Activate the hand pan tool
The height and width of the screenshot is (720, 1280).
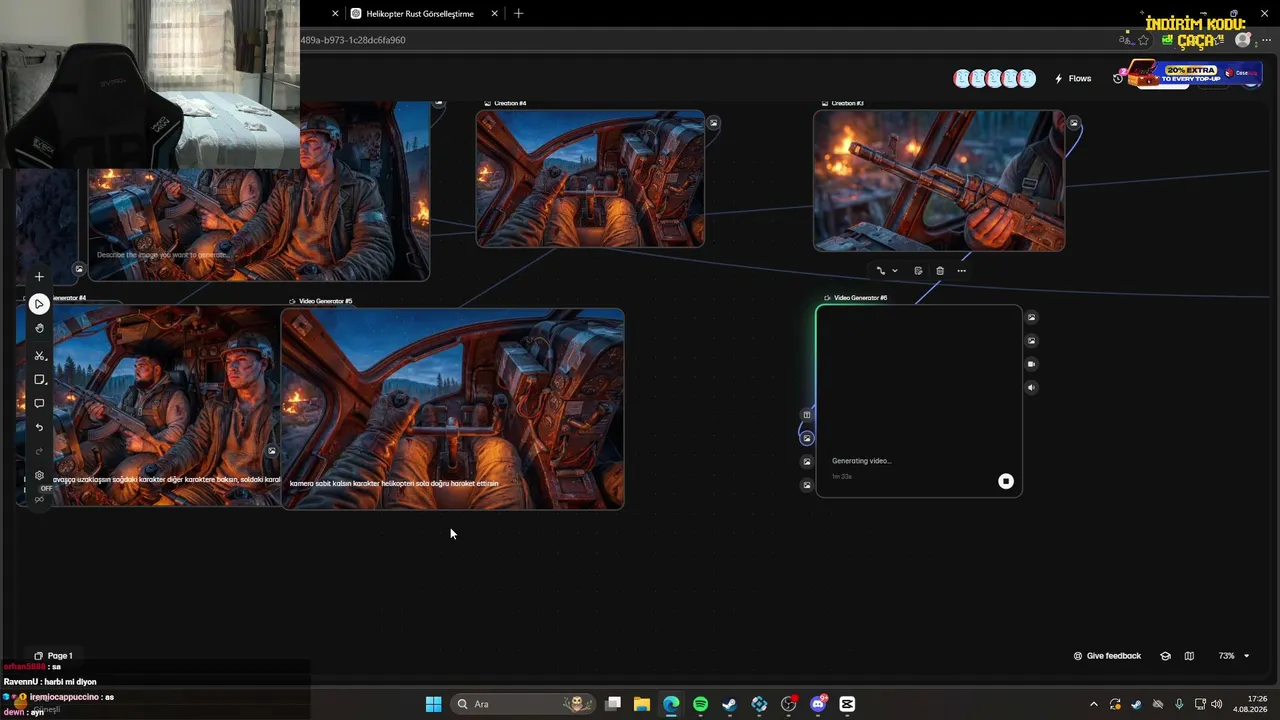point(39,328)
